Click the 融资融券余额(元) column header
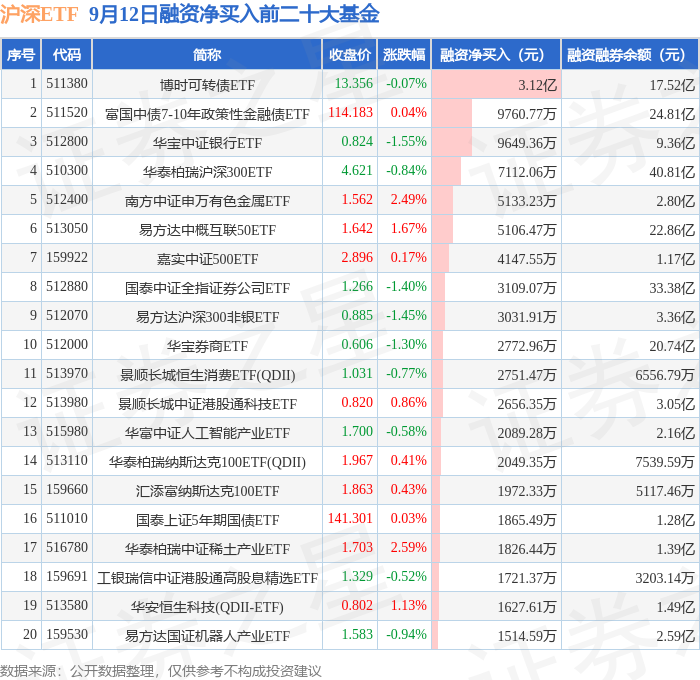 pyautogui.click(x=629, y=55)
